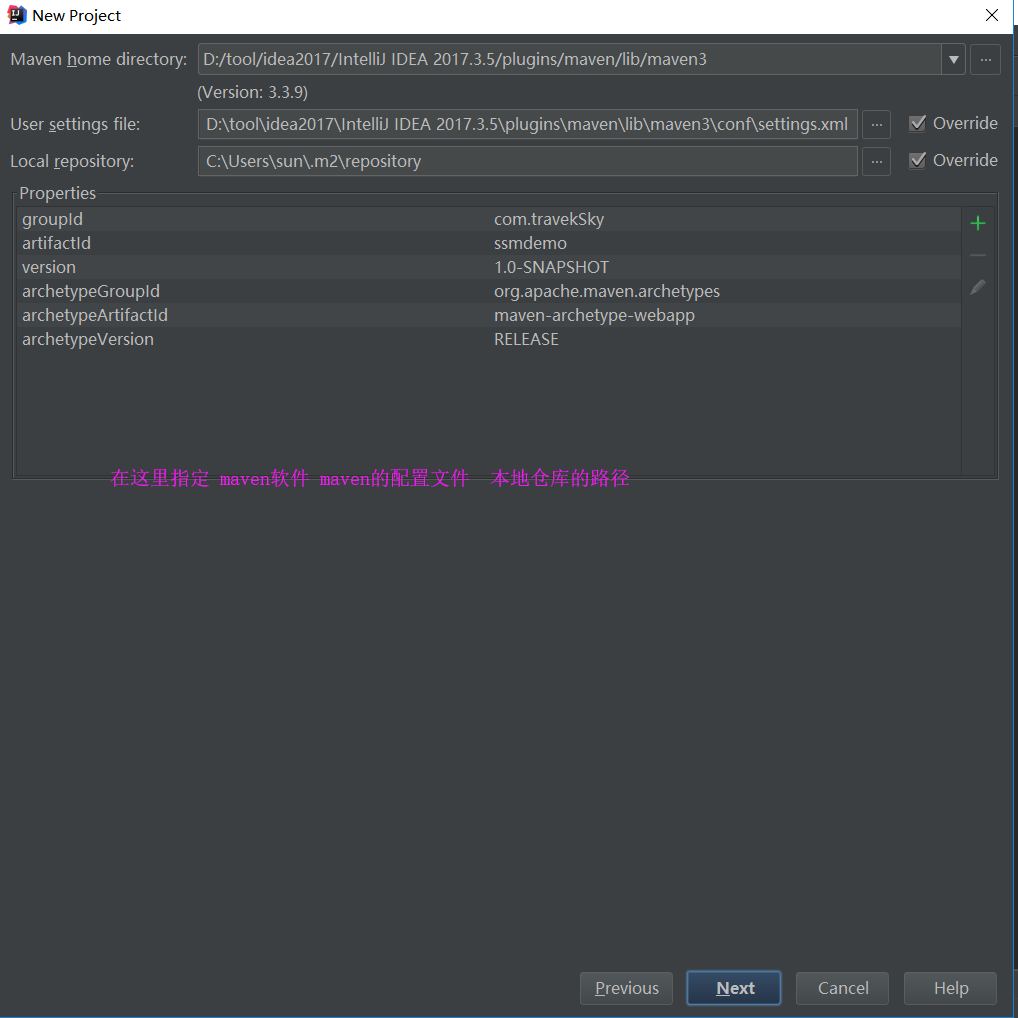Open the Maven home directory dropdown

pyautogui.click(x=953, y=60)
